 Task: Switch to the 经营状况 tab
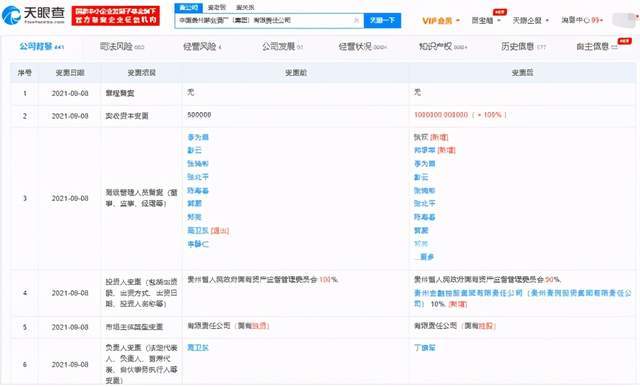pos(362,47)
